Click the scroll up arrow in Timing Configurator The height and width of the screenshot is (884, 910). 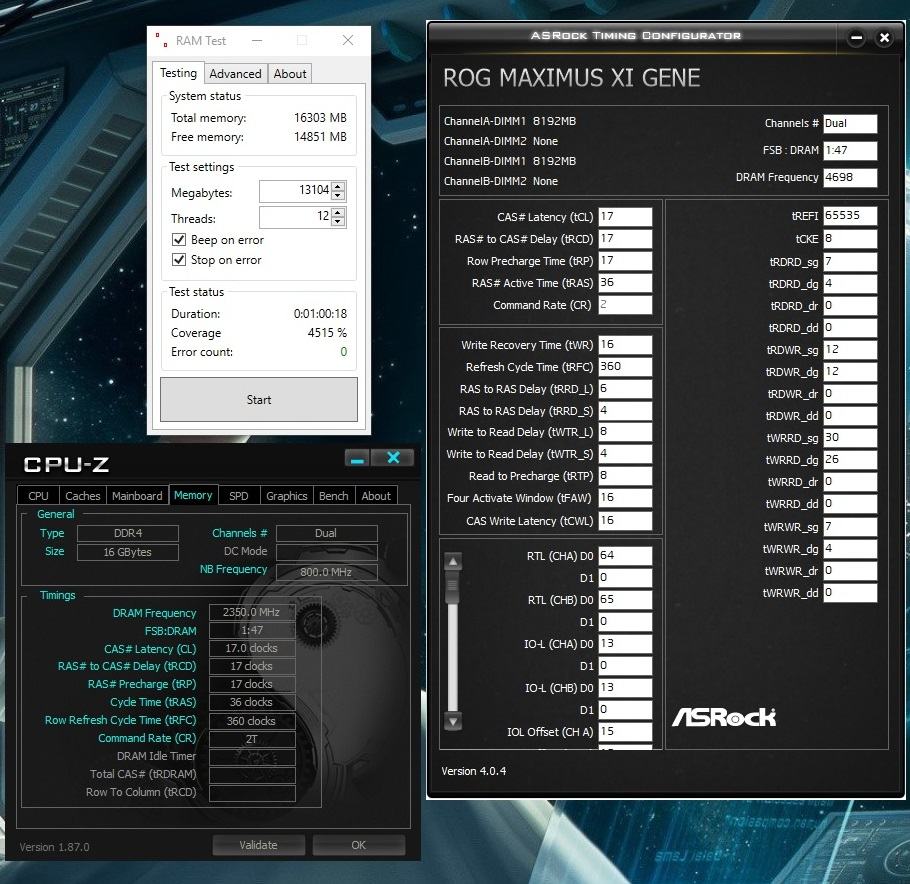pos(453,561)
